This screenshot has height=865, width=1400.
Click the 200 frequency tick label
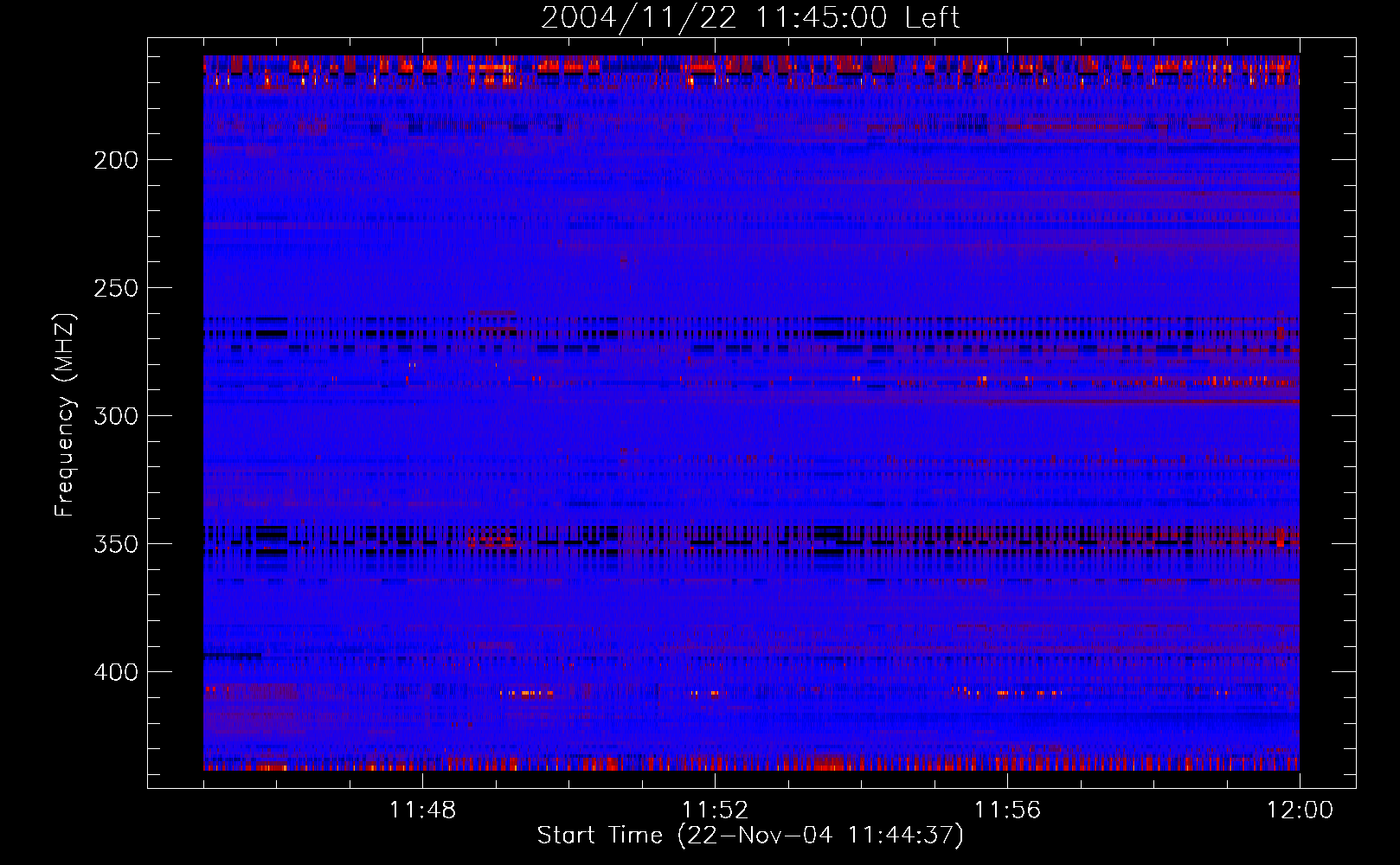pos(116,160)
